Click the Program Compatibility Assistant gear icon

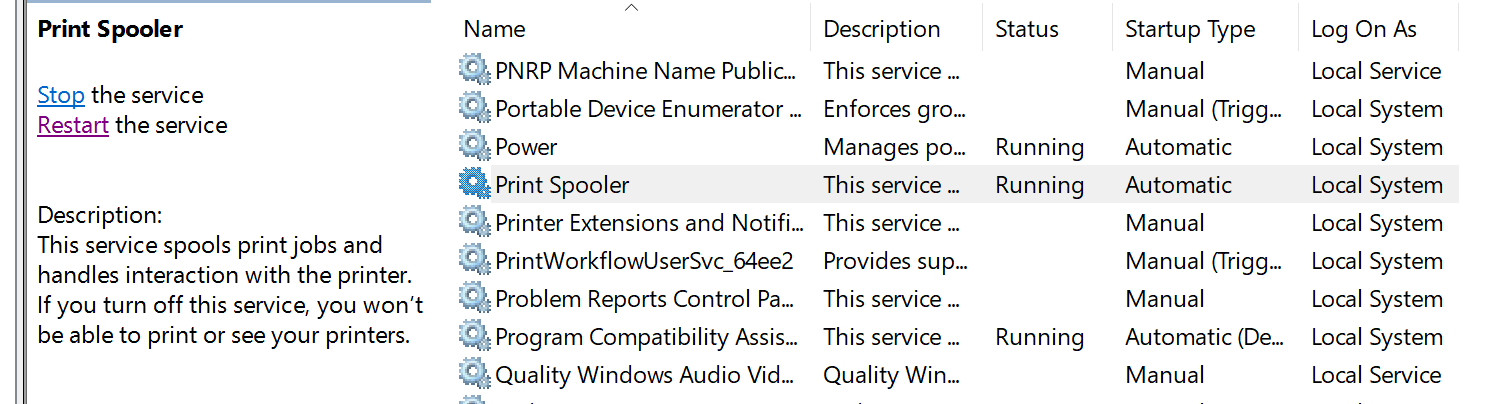pyautogui.click(x=474, y=336)
